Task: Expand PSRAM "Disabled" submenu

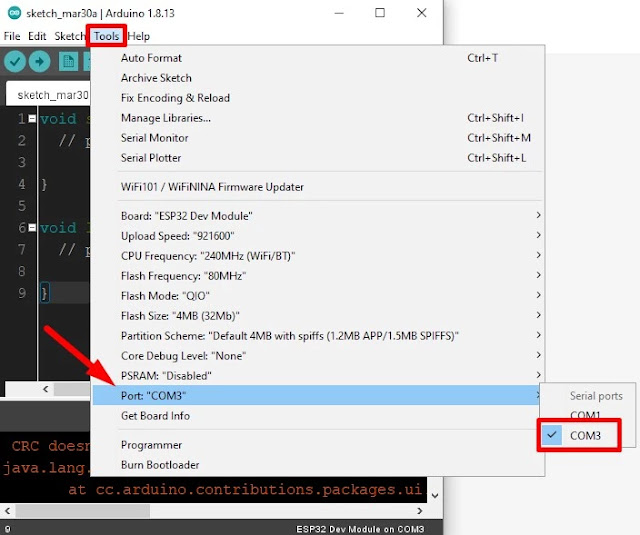Action: tap(318, 376)
